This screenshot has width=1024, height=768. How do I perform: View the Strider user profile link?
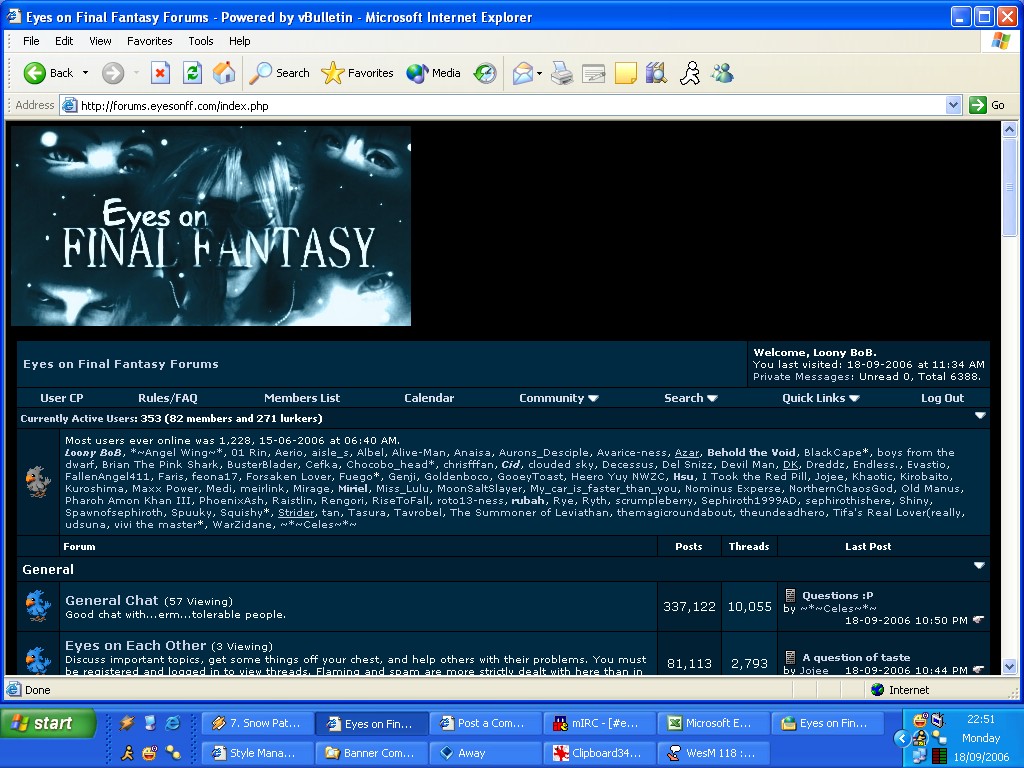(296, 513)
